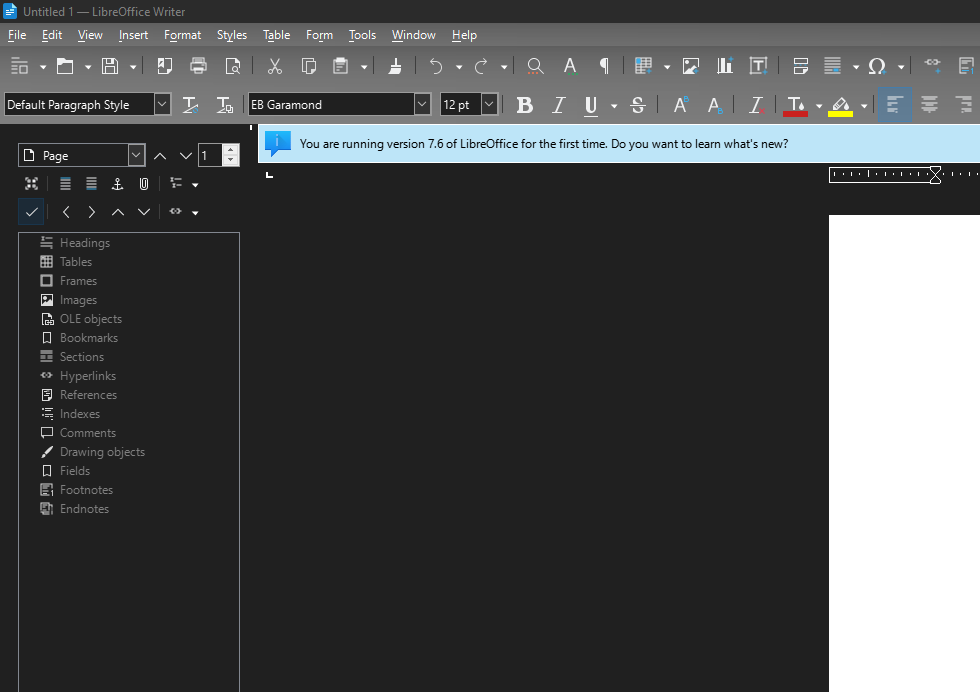
Task: Open the font name dropdown
Action: pyautogui.click(x=422, y=104)
